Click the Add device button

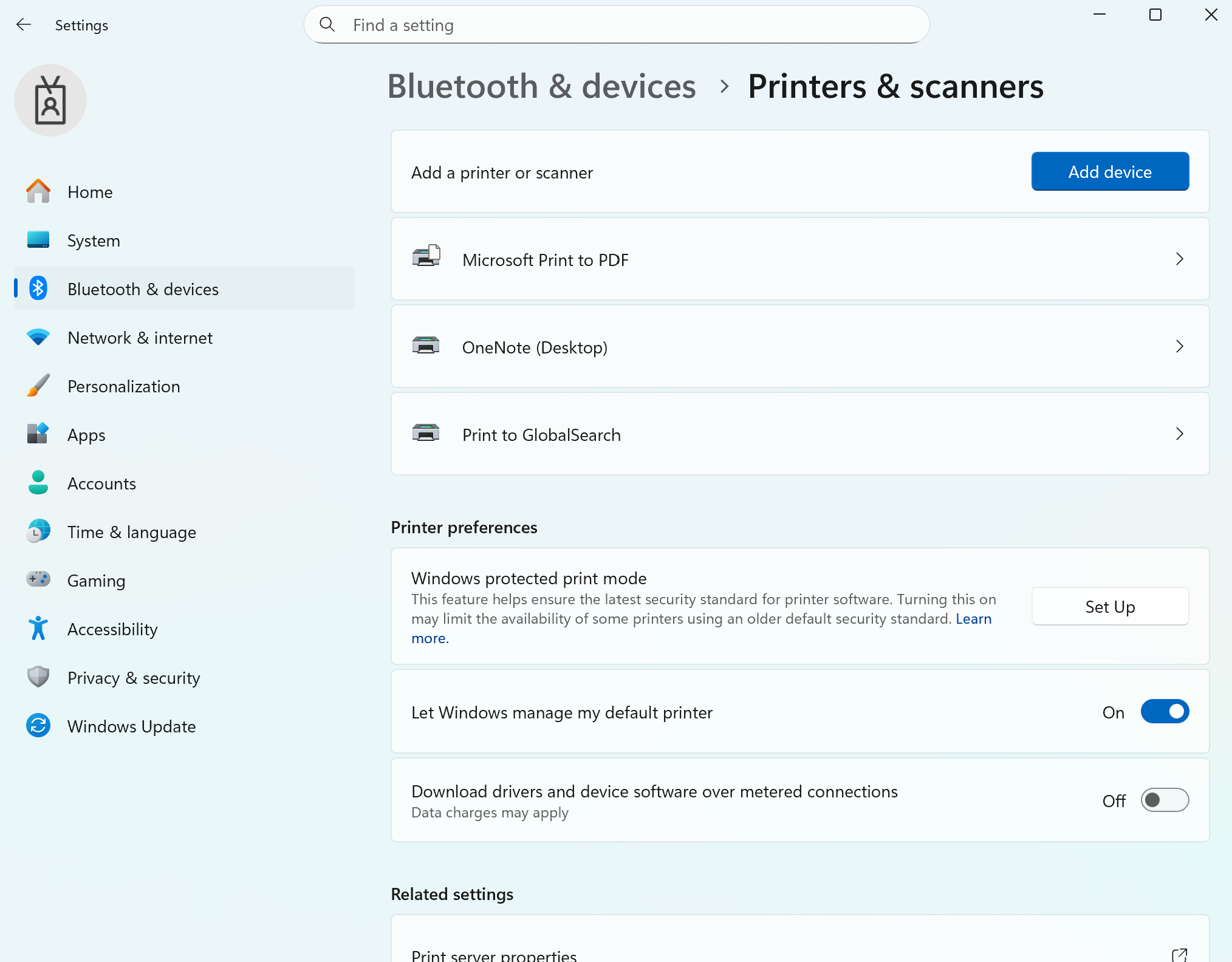[1109, 171]
